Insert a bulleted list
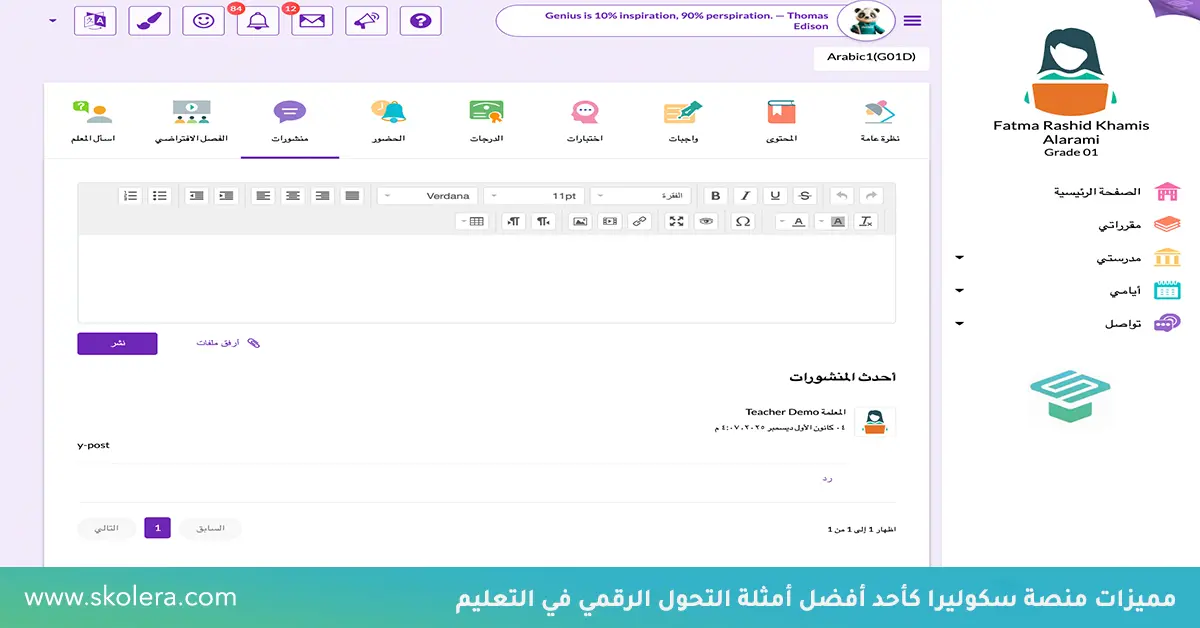 (160, 196)
